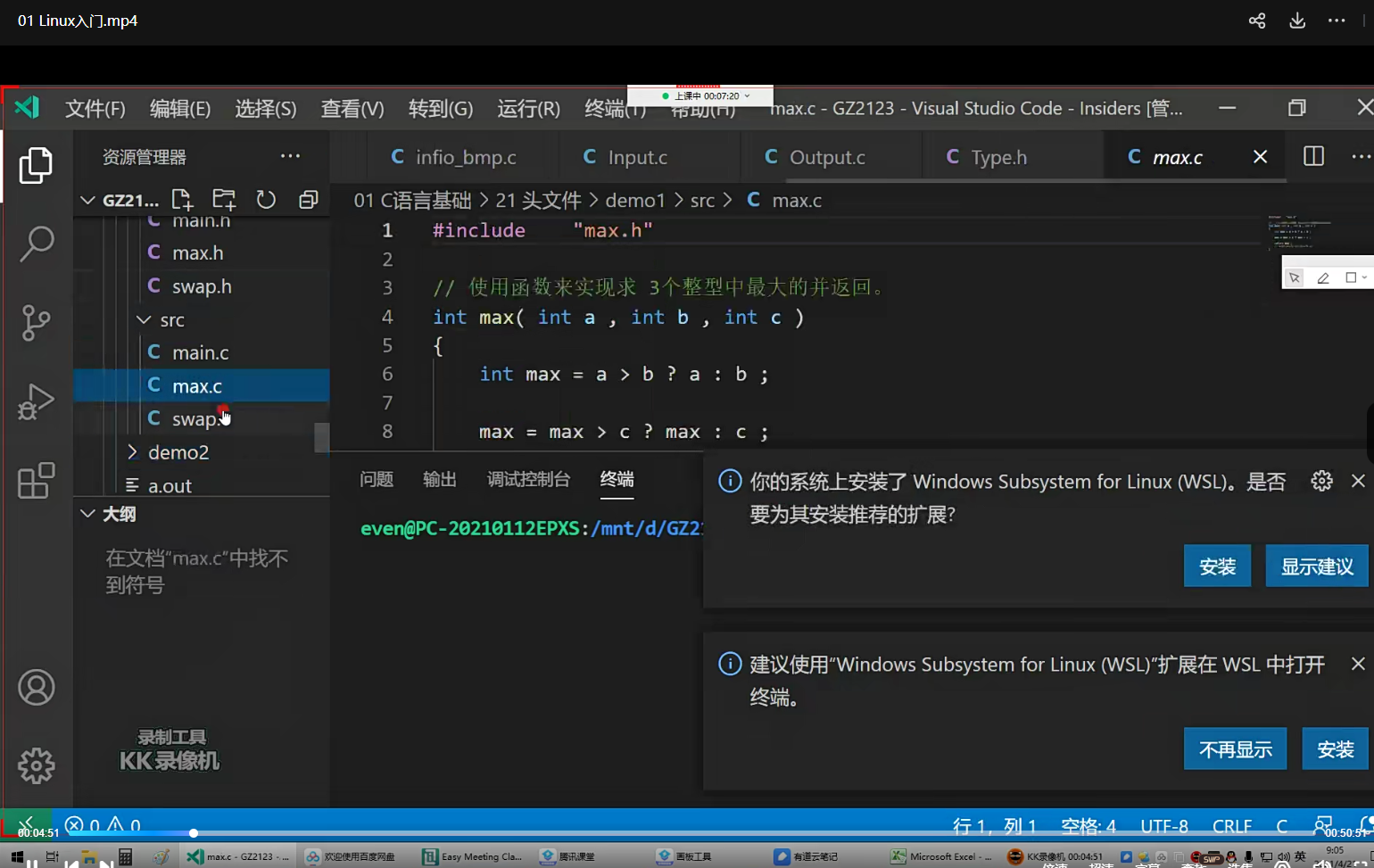The height and width of the screenshot is (868, 1374).
Task: Collapse all folders in explorer
Action: (308, 199)
